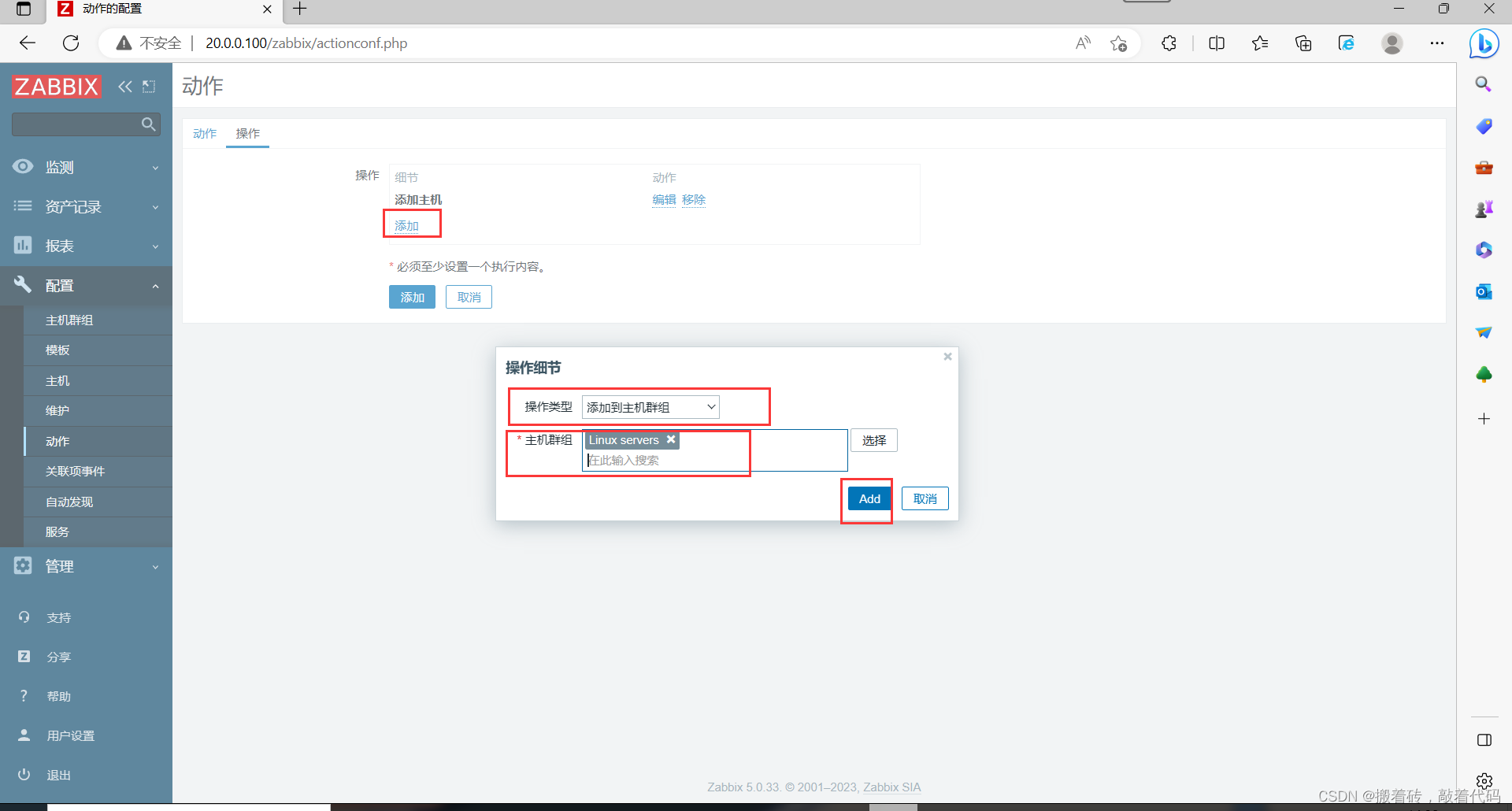Click 移除 for 添加主机 operation
Screen dimensions: 1512x811
[694, 200]
